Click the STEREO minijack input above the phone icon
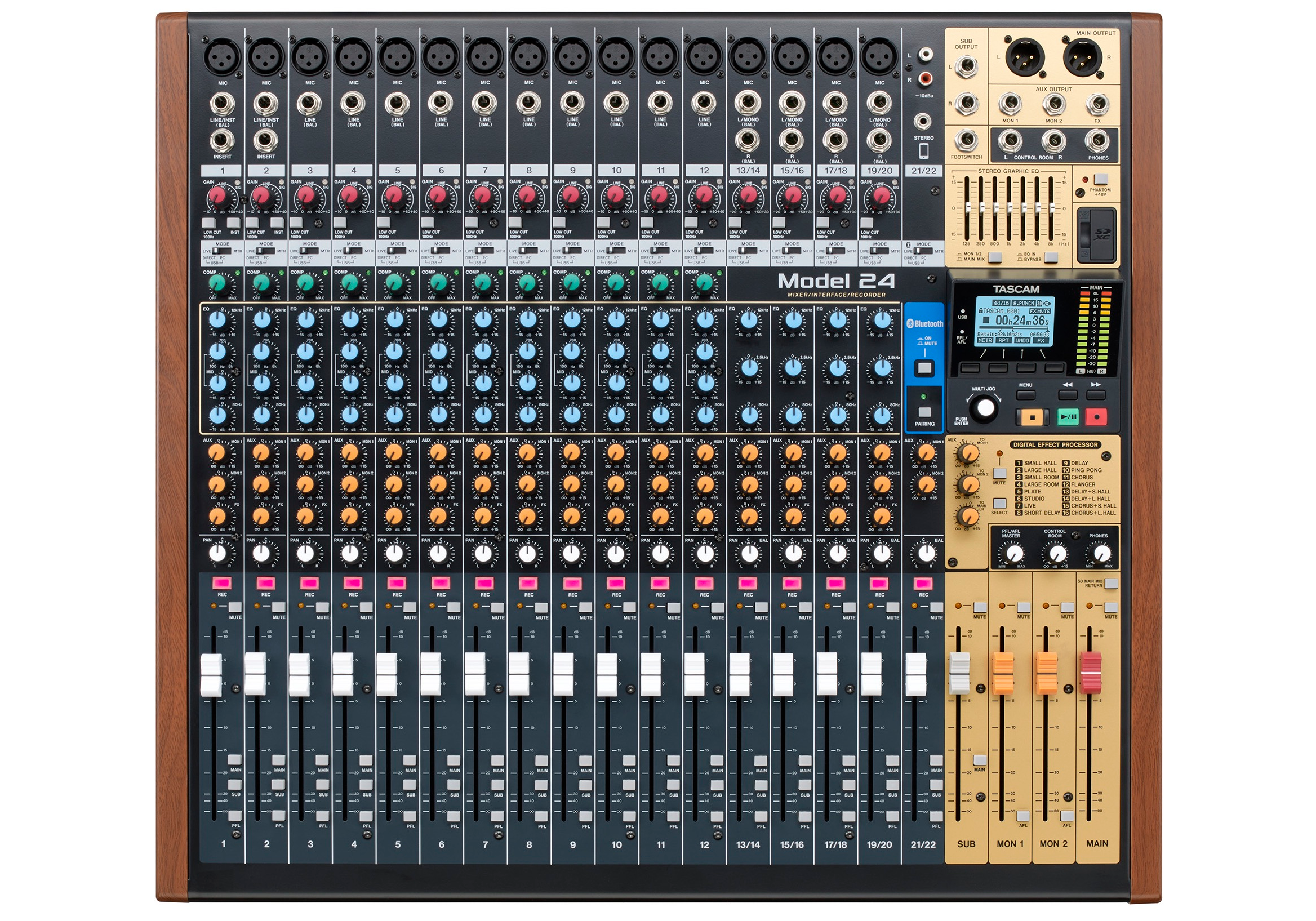 click(922, 122)
